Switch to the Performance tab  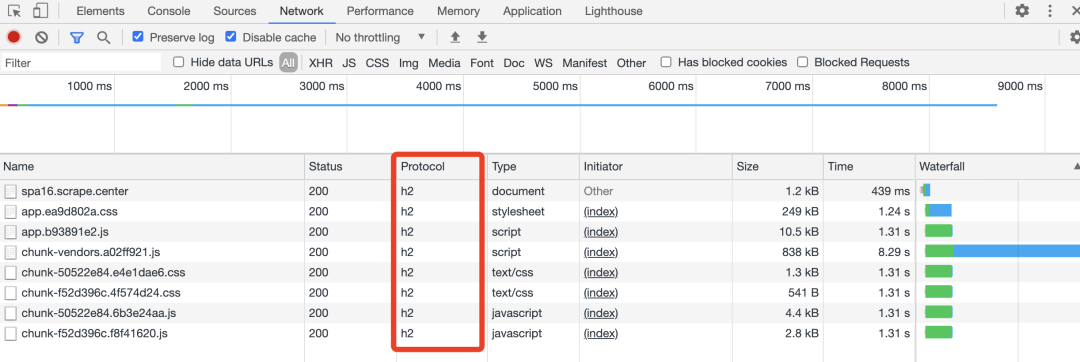point(380,11)
